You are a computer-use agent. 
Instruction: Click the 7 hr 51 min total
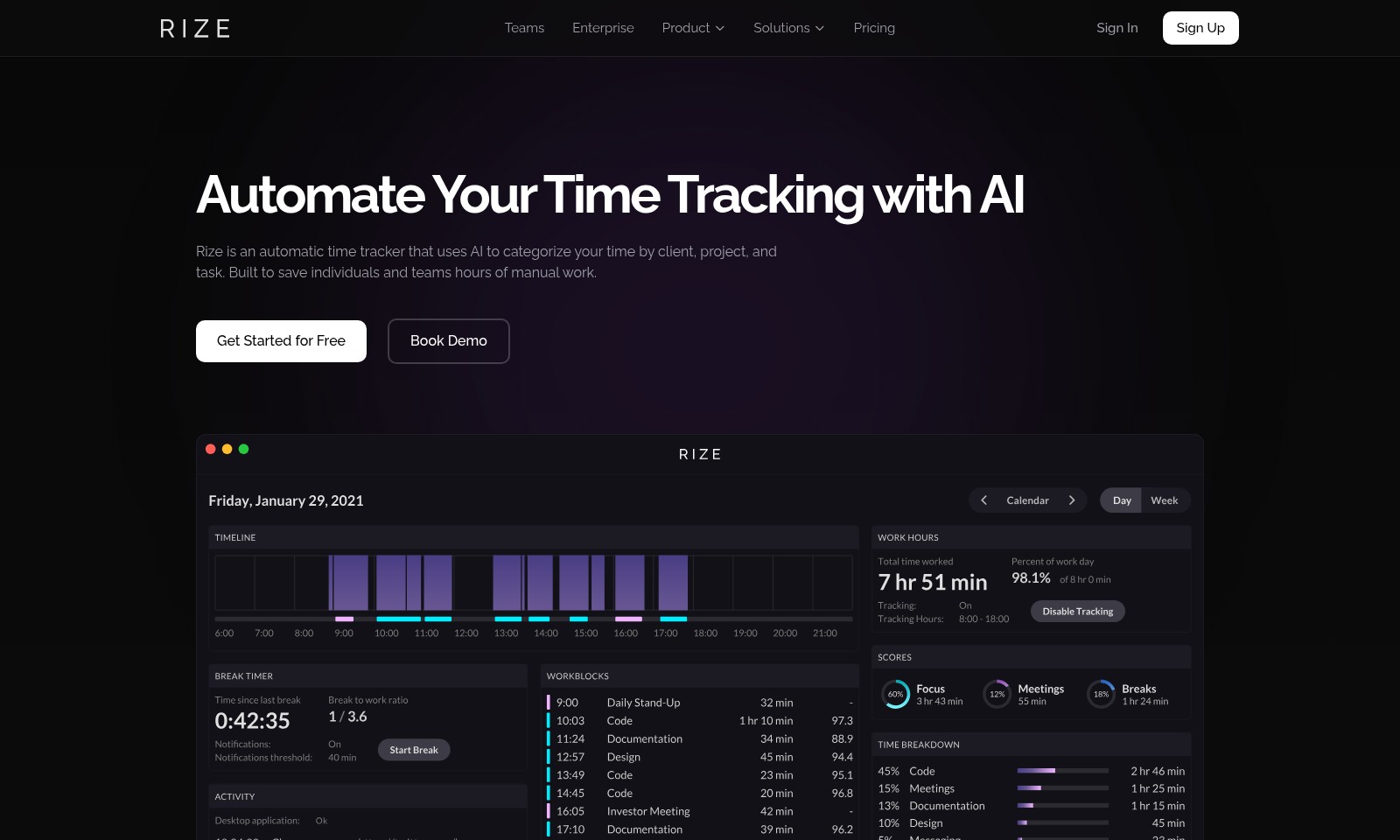click(933, 583)
